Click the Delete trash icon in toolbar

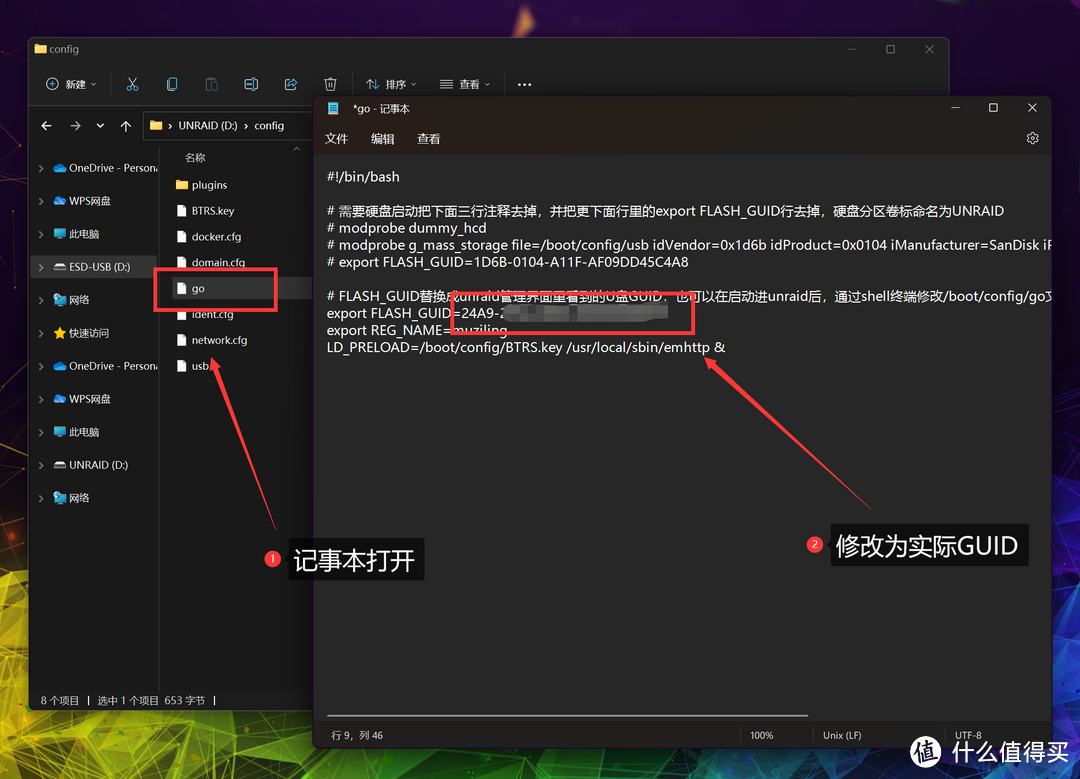(x=330, y=85)
